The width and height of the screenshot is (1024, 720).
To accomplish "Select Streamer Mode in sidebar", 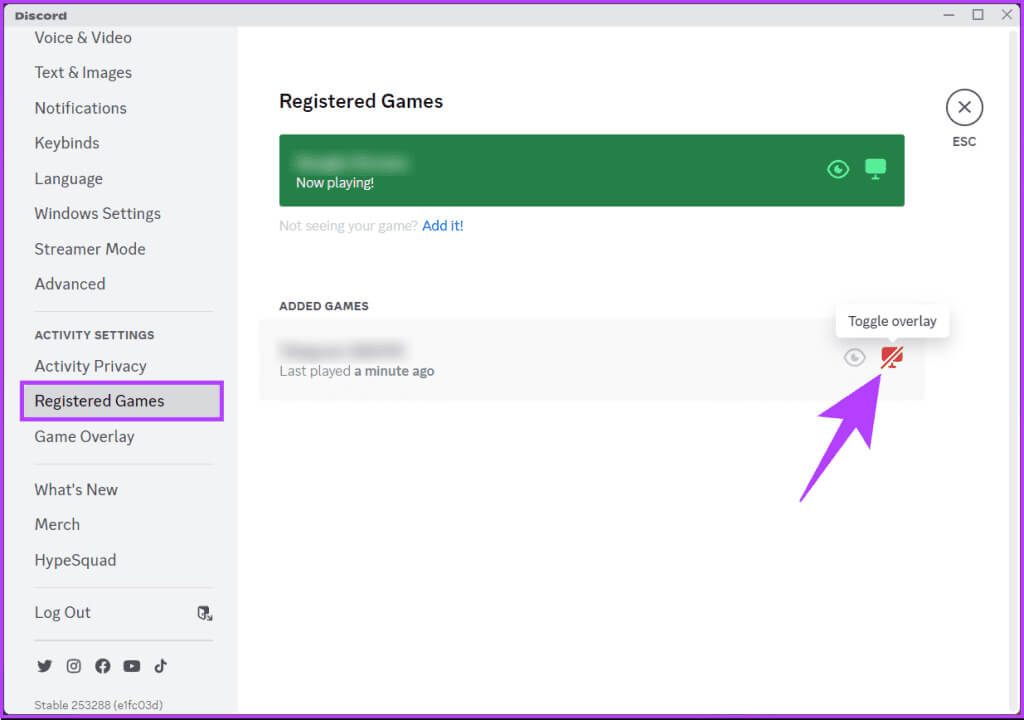I will coord(90,249).
